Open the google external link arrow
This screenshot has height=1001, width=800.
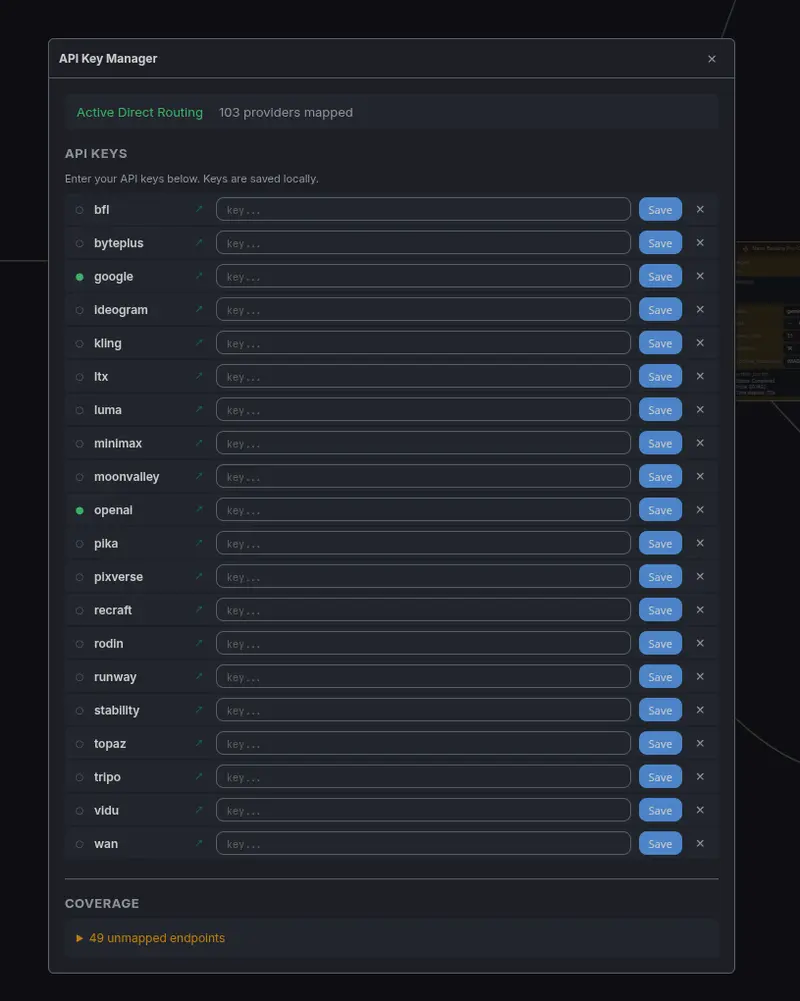[199, 276]
